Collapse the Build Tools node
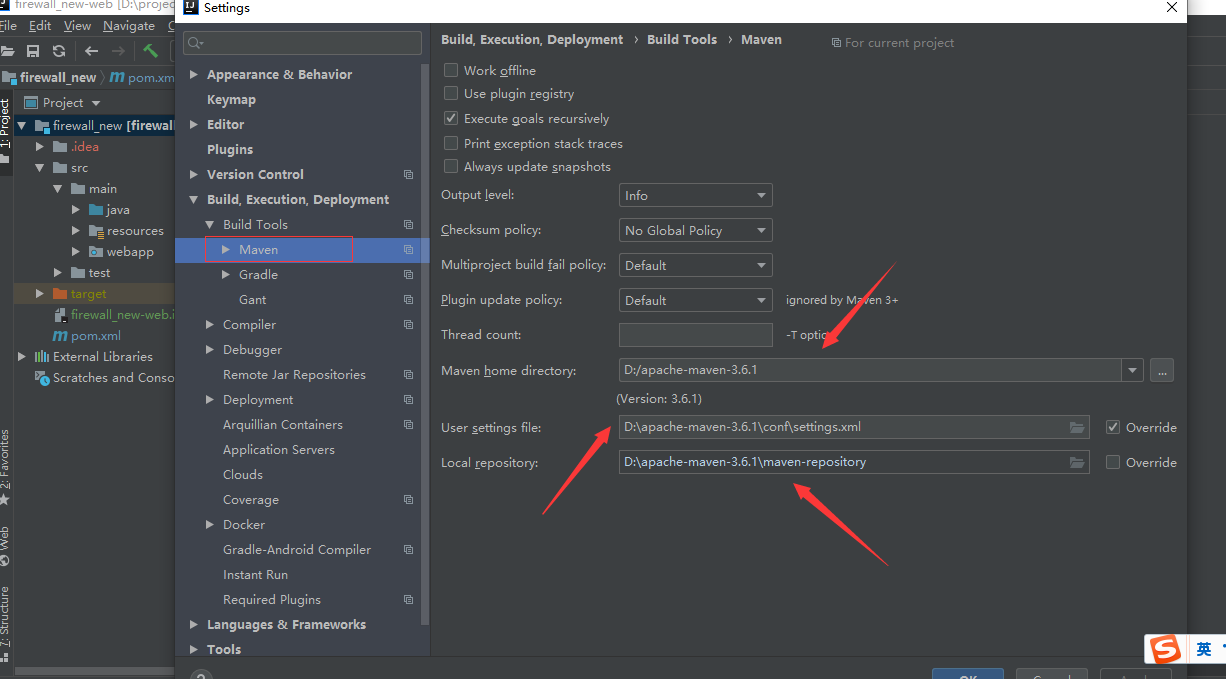 click(210, 224)
